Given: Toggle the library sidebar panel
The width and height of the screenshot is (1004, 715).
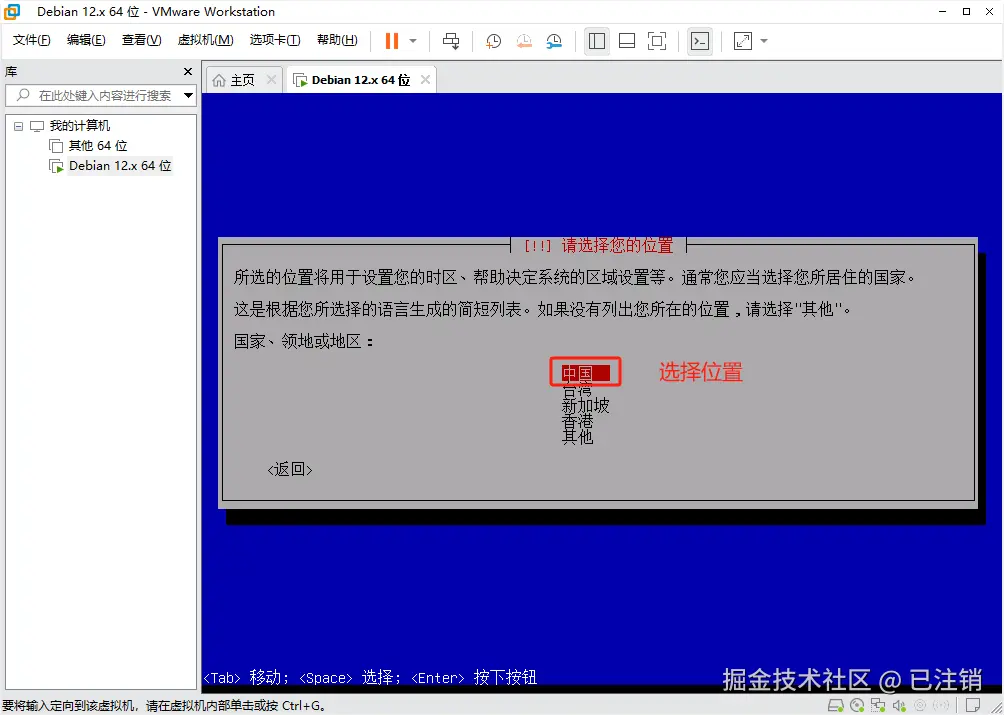Looking at the screenshot, I should pyautogui.click(x=596, y=41).
